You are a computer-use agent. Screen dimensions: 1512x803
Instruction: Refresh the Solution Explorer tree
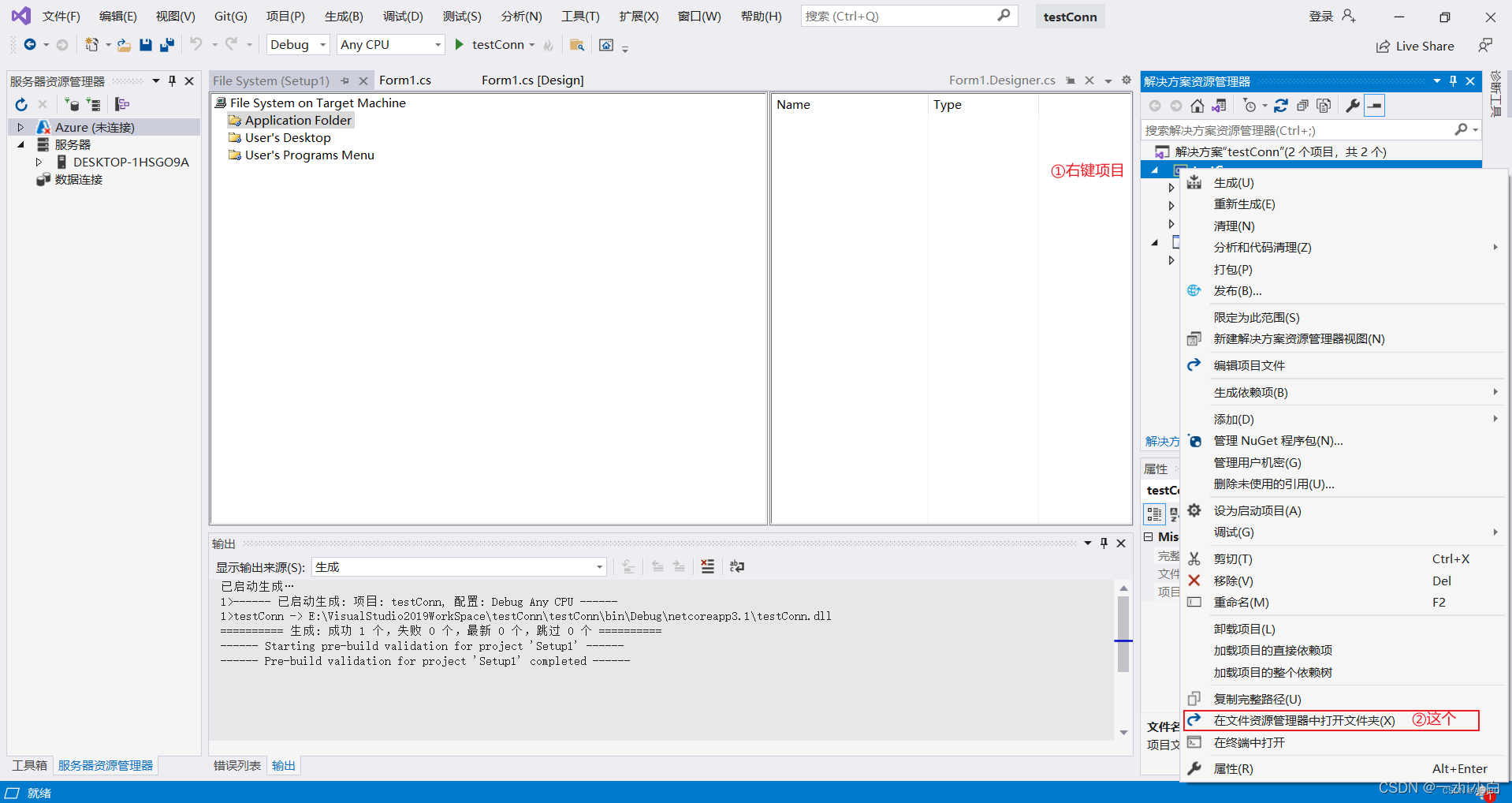[1282, 105]
